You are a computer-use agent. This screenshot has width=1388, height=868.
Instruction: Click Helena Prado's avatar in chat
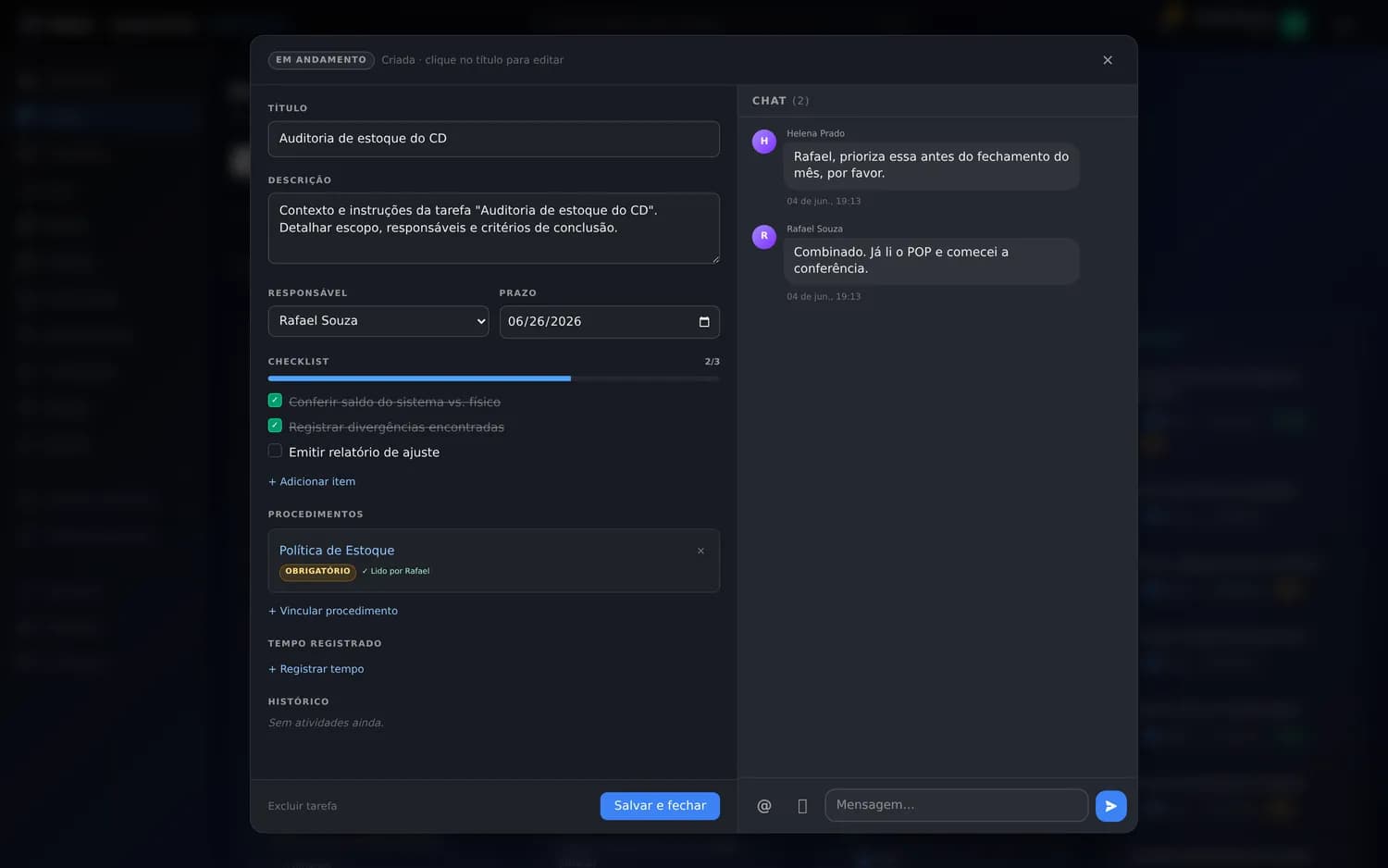point(764,141)
